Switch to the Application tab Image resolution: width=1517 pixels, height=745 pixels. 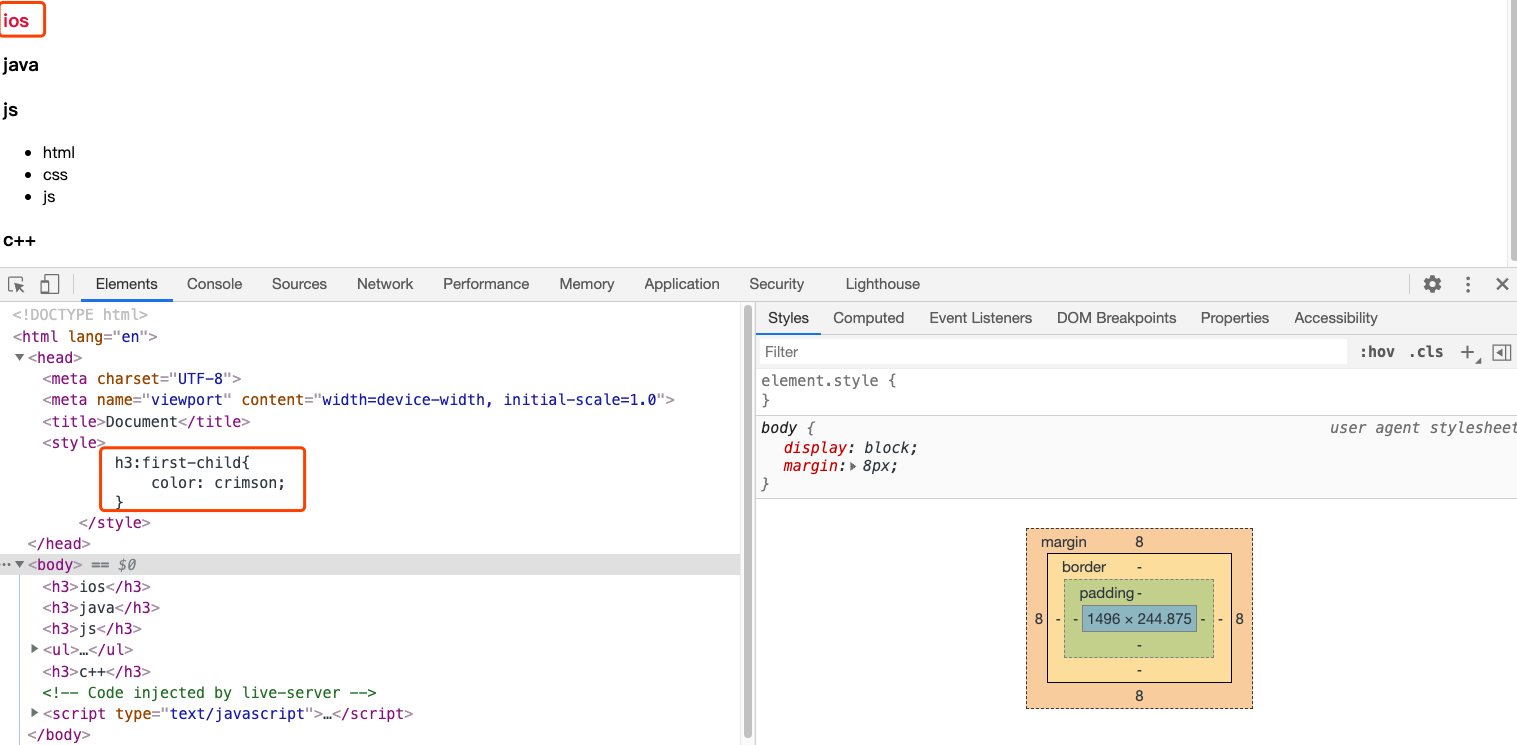click(x=682, y=284)
